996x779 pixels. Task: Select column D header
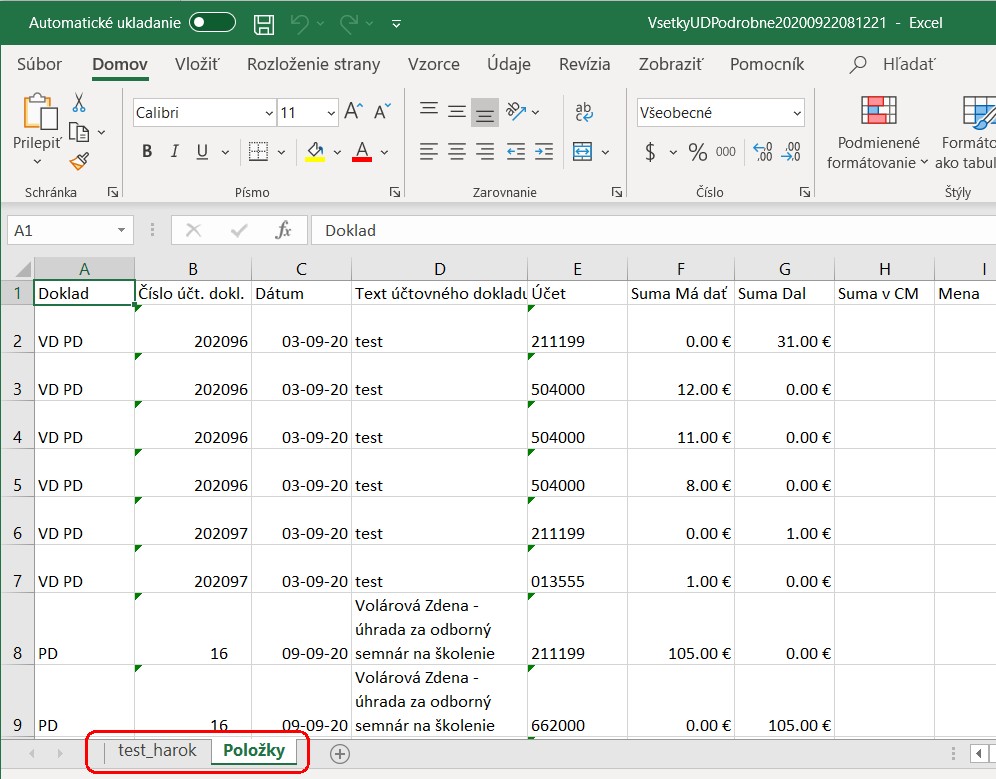pyautogui.click(x=440, y=269)
